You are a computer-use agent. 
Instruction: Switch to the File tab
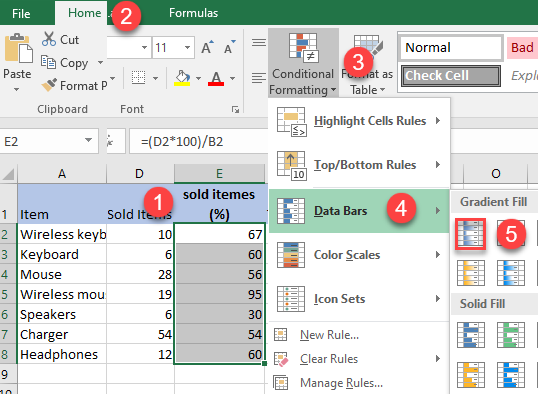21,13
